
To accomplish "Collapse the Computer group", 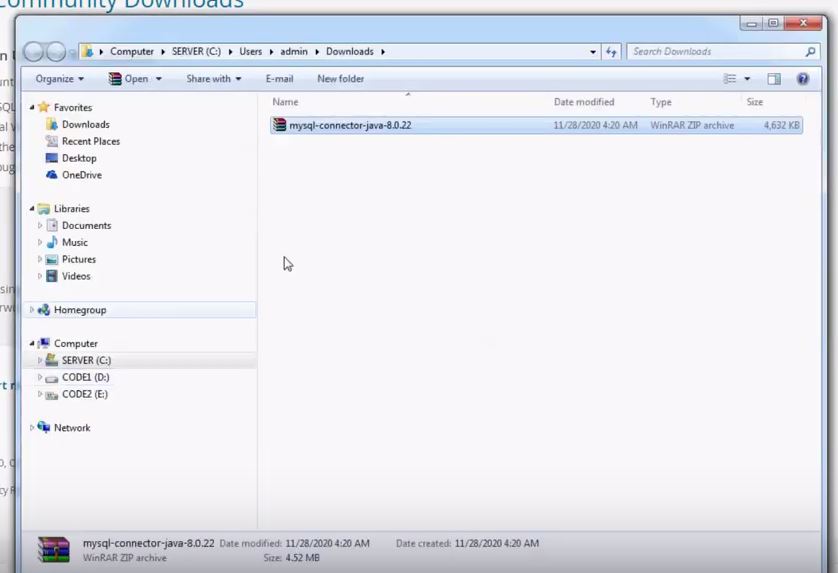I will pos(32,344).
